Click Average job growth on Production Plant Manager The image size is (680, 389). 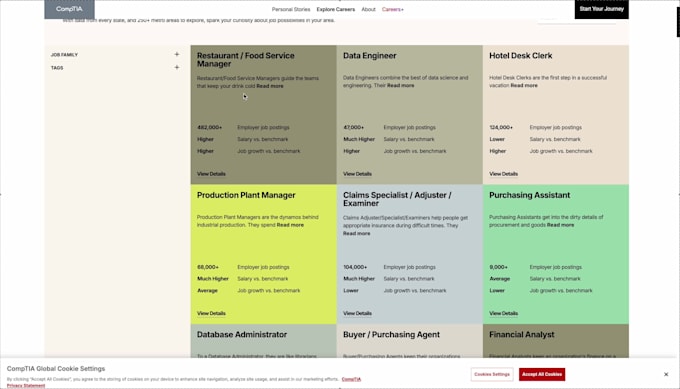click(x=207, y=291)
